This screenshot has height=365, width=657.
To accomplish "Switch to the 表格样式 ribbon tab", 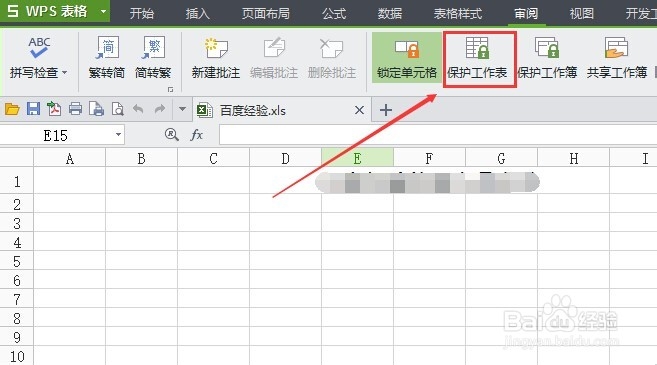I will pyautogui.click(x=458, y=13).
